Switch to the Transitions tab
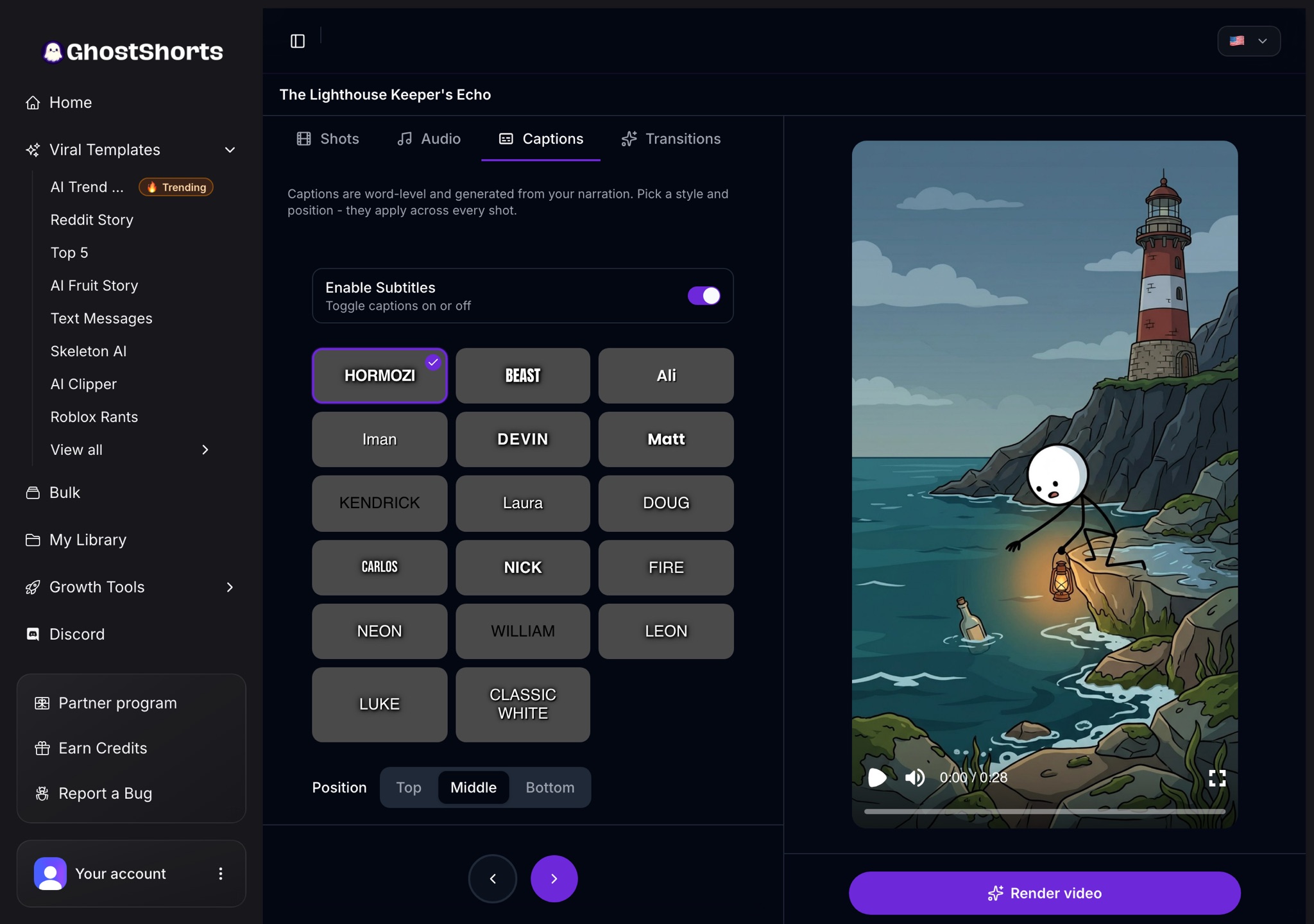Viewport: 1314px width, 924px height. pos(671,139)
